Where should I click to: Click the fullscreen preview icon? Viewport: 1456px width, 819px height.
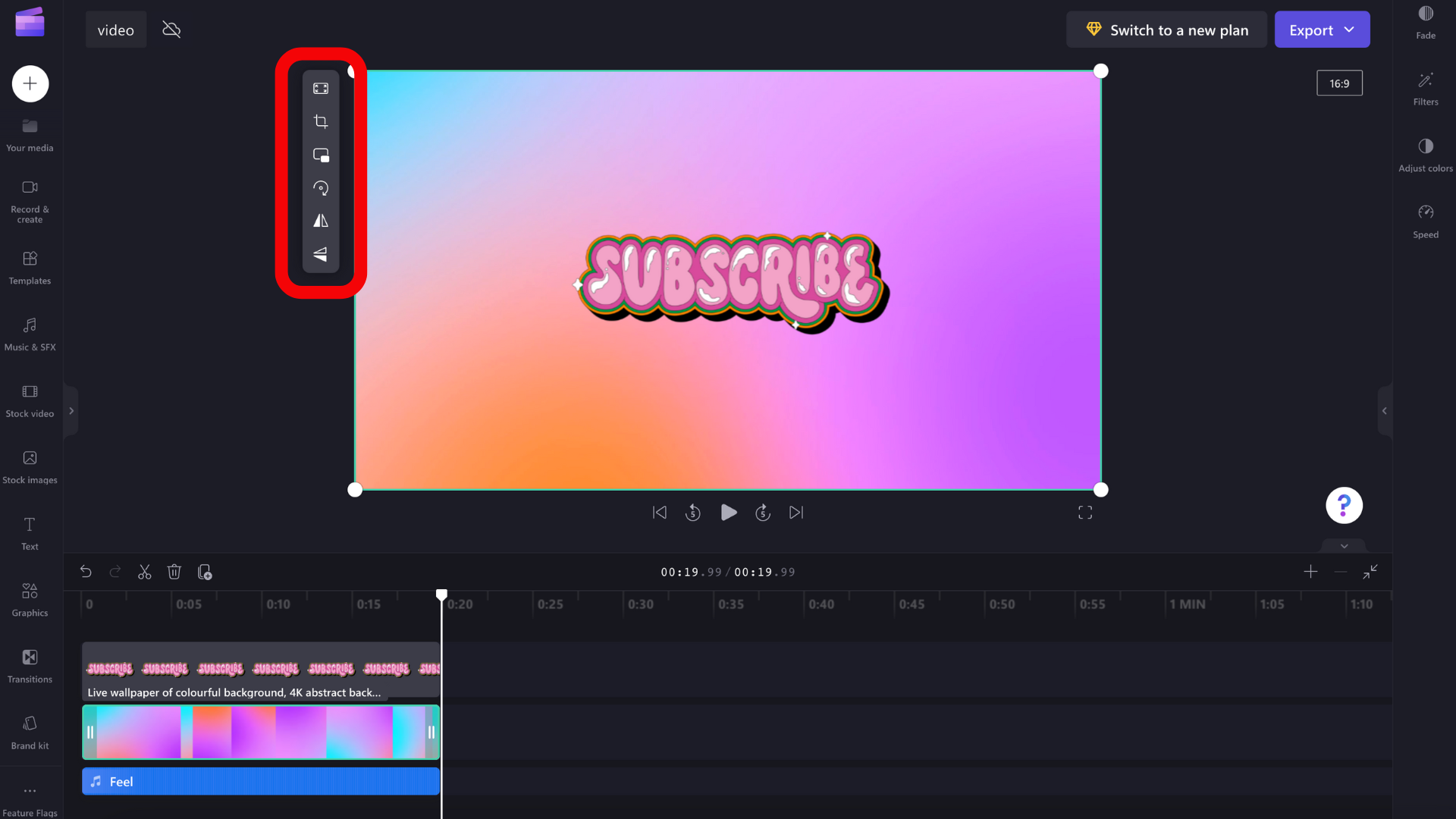point(1085,512)
